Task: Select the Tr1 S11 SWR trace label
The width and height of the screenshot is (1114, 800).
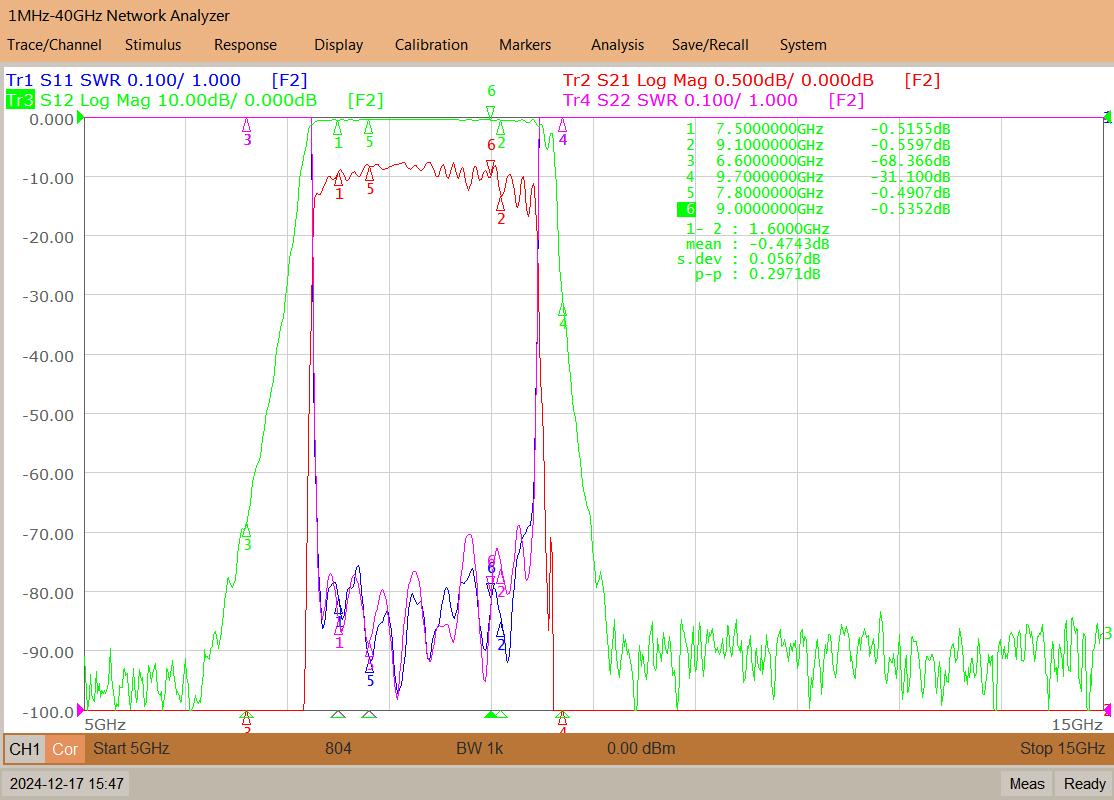Action: pyautogui.click(x=156, y=80)
